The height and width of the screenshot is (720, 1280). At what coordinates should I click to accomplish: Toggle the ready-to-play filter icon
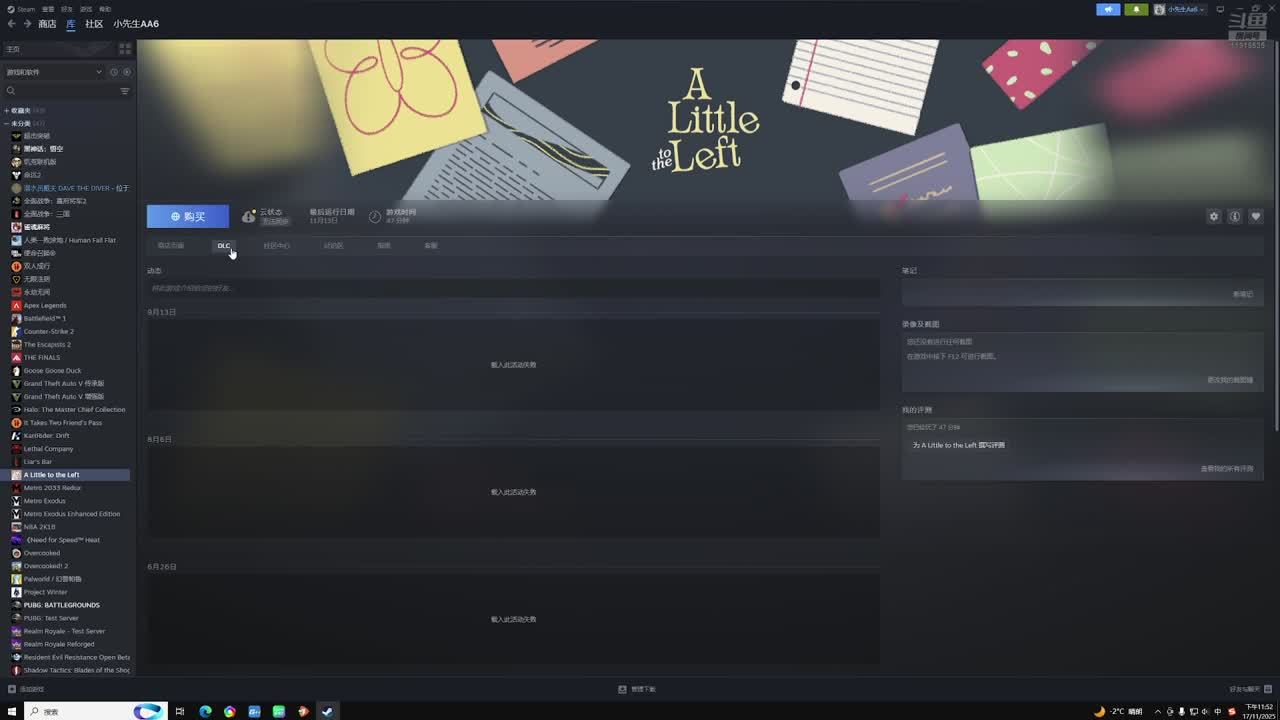[125, 72]
